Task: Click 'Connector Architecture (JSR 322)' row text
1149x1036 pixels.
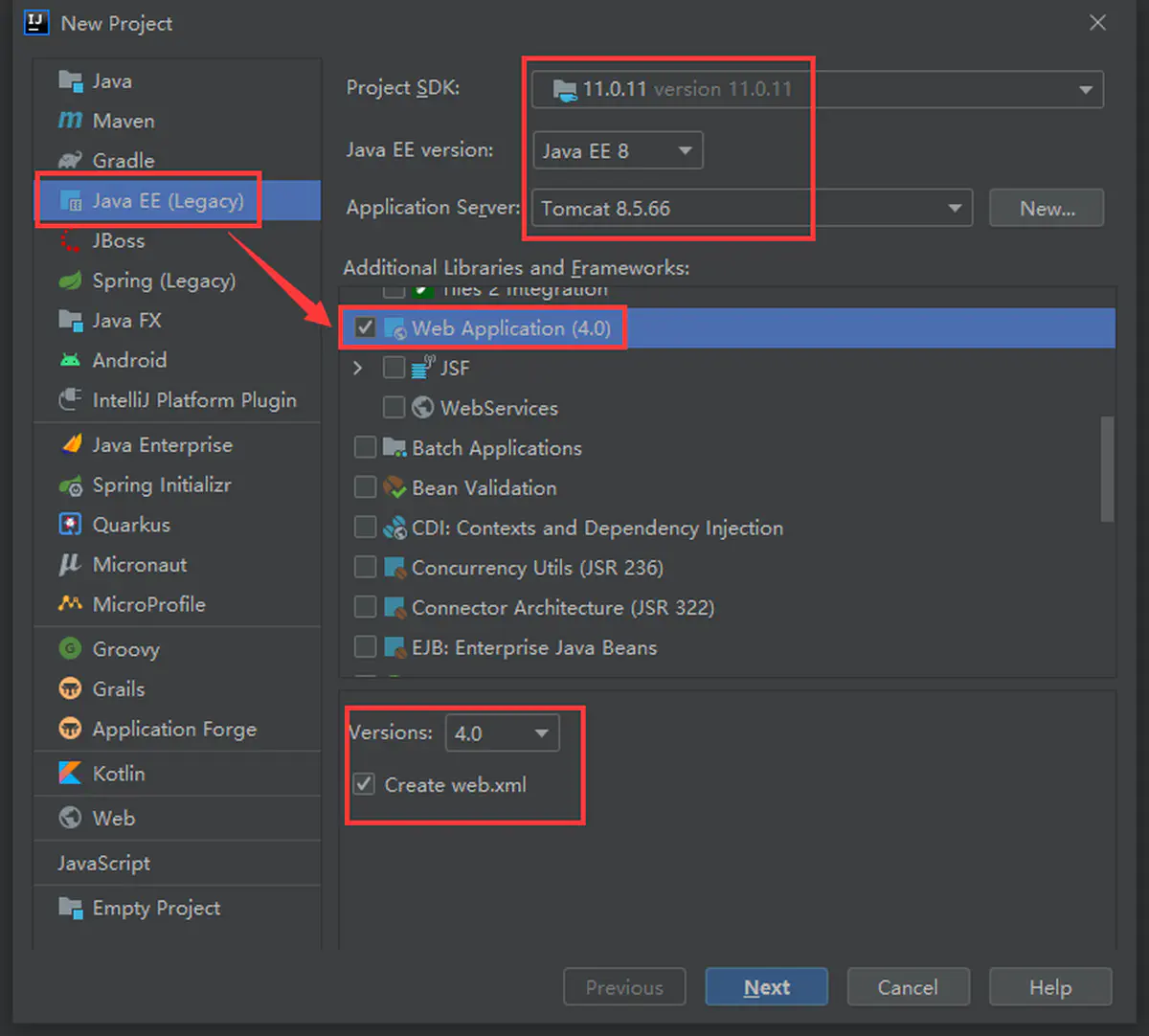Action: (x=563, y=607)
